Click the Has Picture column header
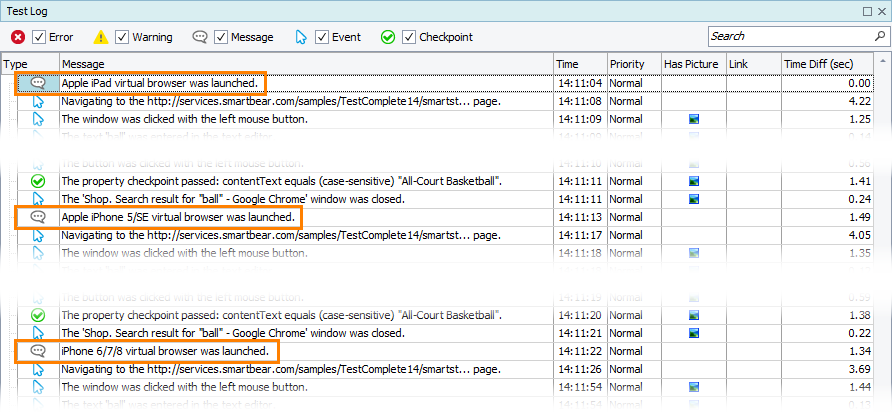Image resolution: width=892 pixels, height=419 pixels. click(x=692, y=64)
